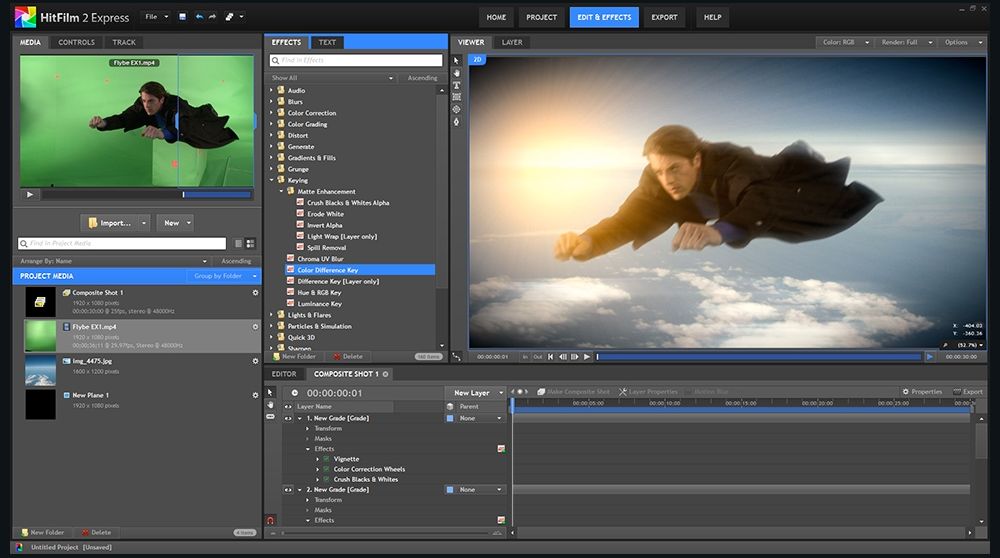Toggle Motion Blur in timeline toolbar

tap(706, 392)
